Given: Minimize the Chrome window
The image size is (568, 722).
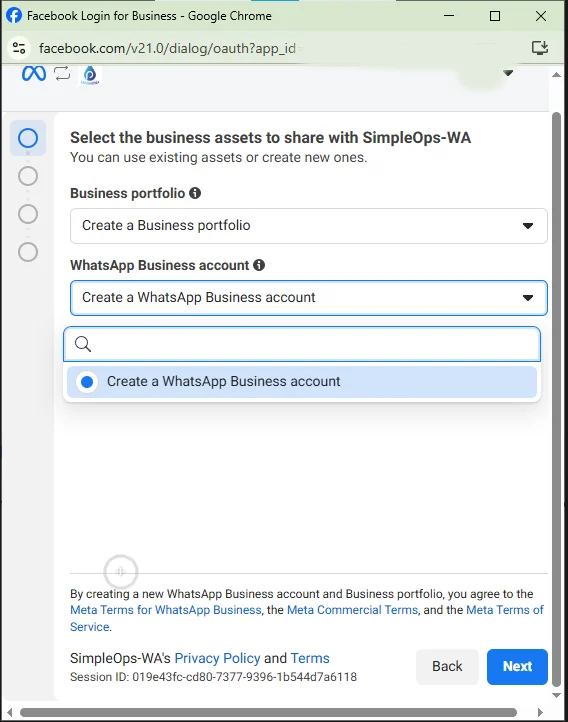Looking at the screenshot, I should point(449,16).
